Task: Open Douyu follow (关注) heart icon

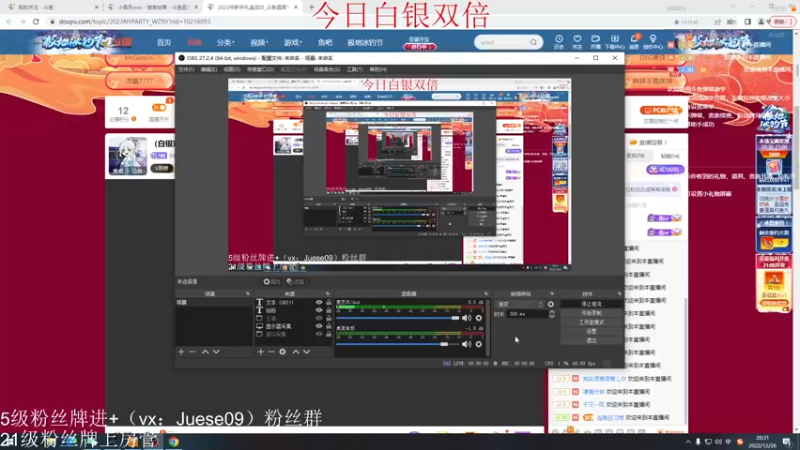Action: point(577,42)
